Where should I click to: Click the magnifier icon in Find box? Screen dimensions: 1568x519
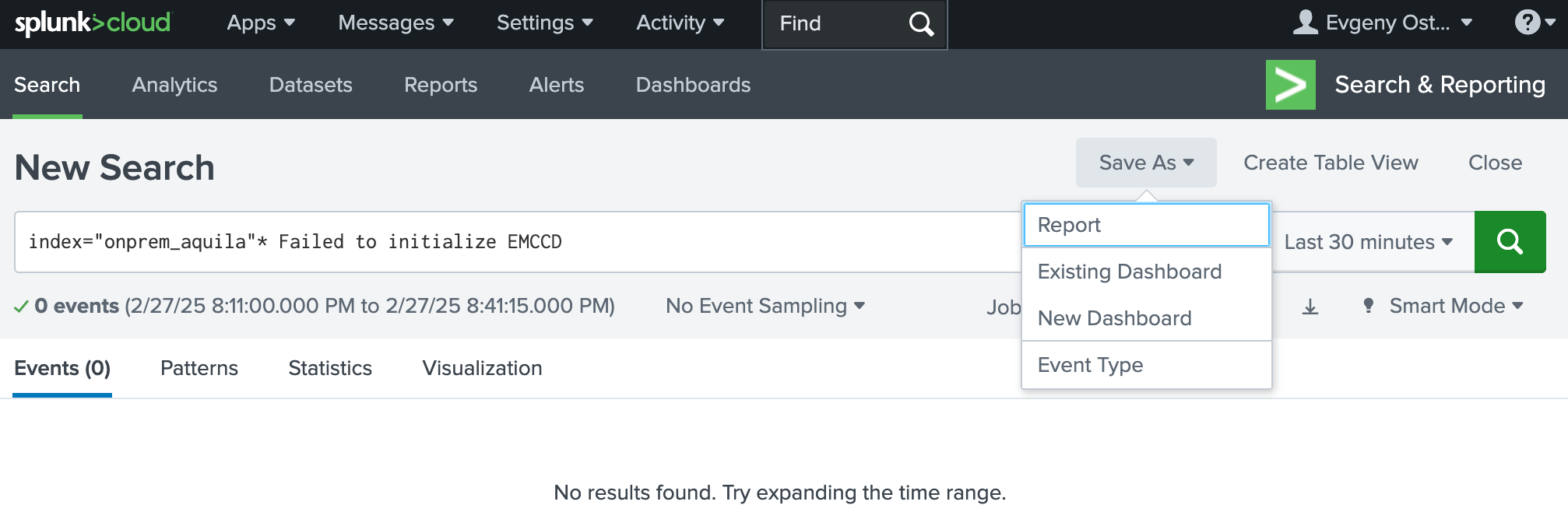[921, 24]
